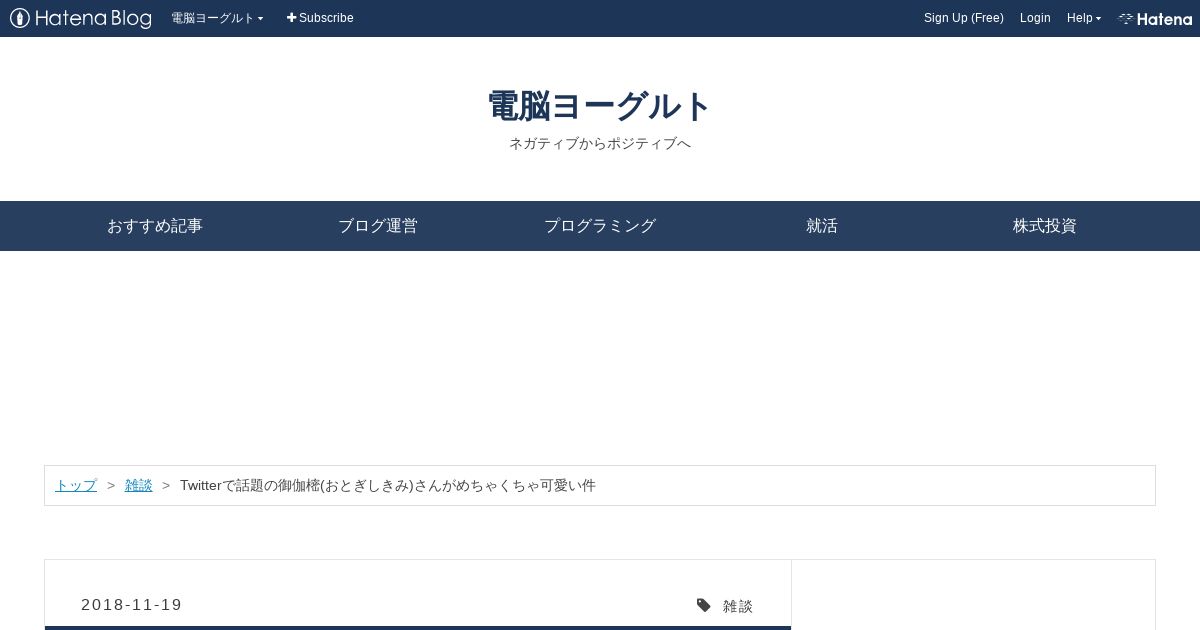Select the おすすめ記事 menu item

155,226
